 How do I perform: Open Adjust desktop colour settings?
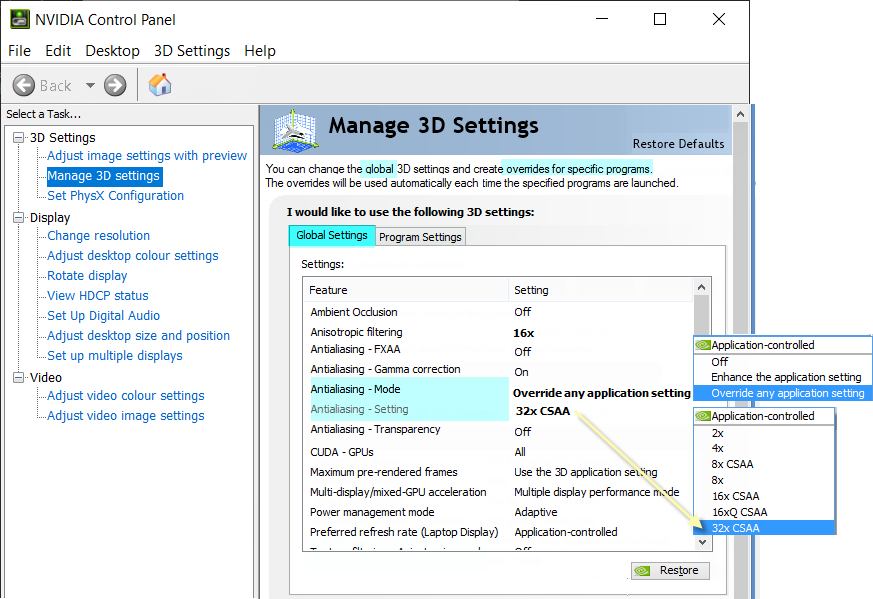[x=132, y=256]
